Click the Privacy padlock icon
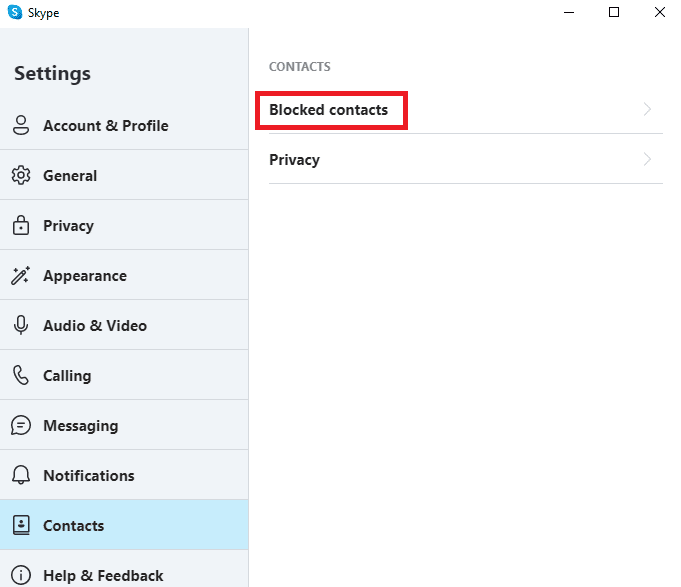Screen dimensions: 681x587 click(21, 225)
